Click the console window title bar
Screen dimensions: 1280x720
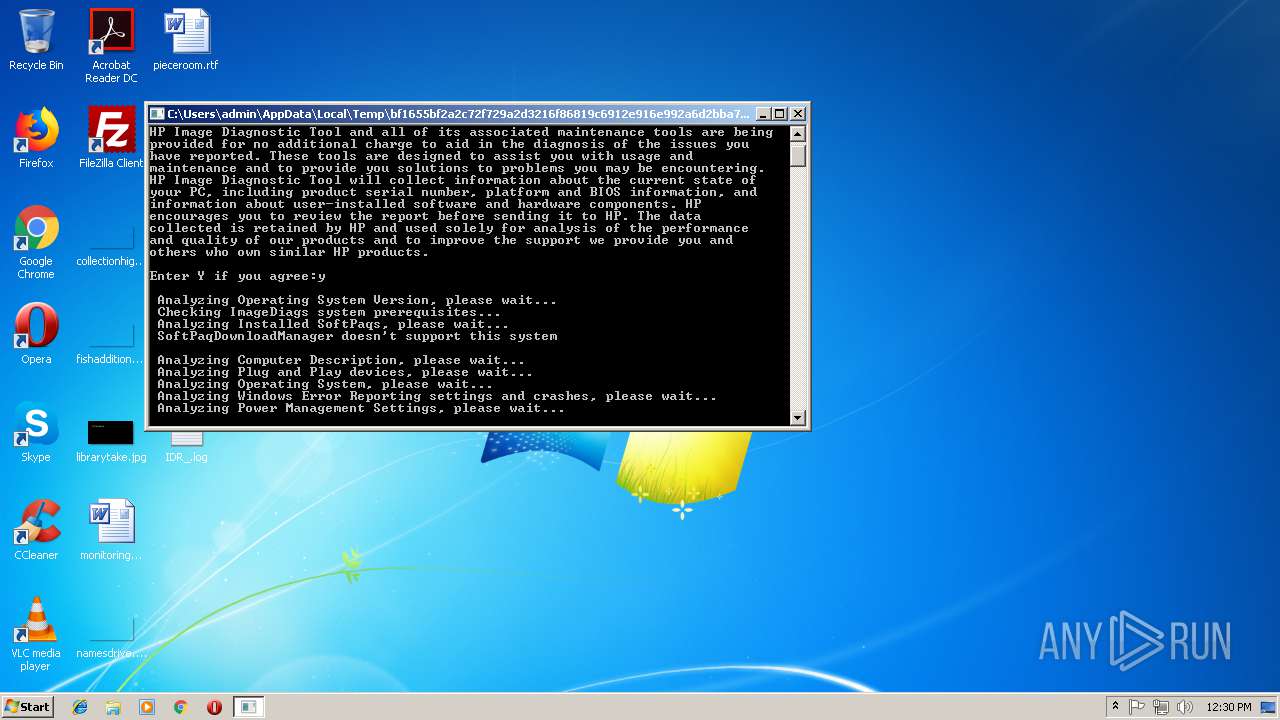459,114
